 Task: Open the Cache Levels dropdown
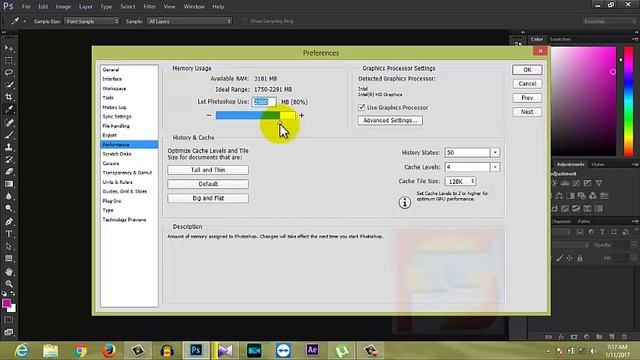[x=495, y=167]
